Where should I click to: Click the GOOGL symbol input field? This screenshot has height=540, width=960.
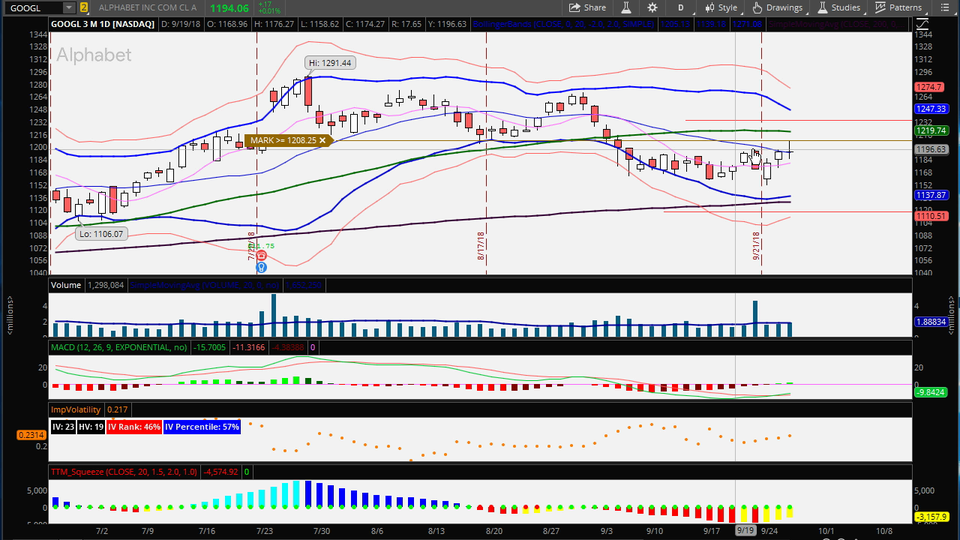coord(32,7)
